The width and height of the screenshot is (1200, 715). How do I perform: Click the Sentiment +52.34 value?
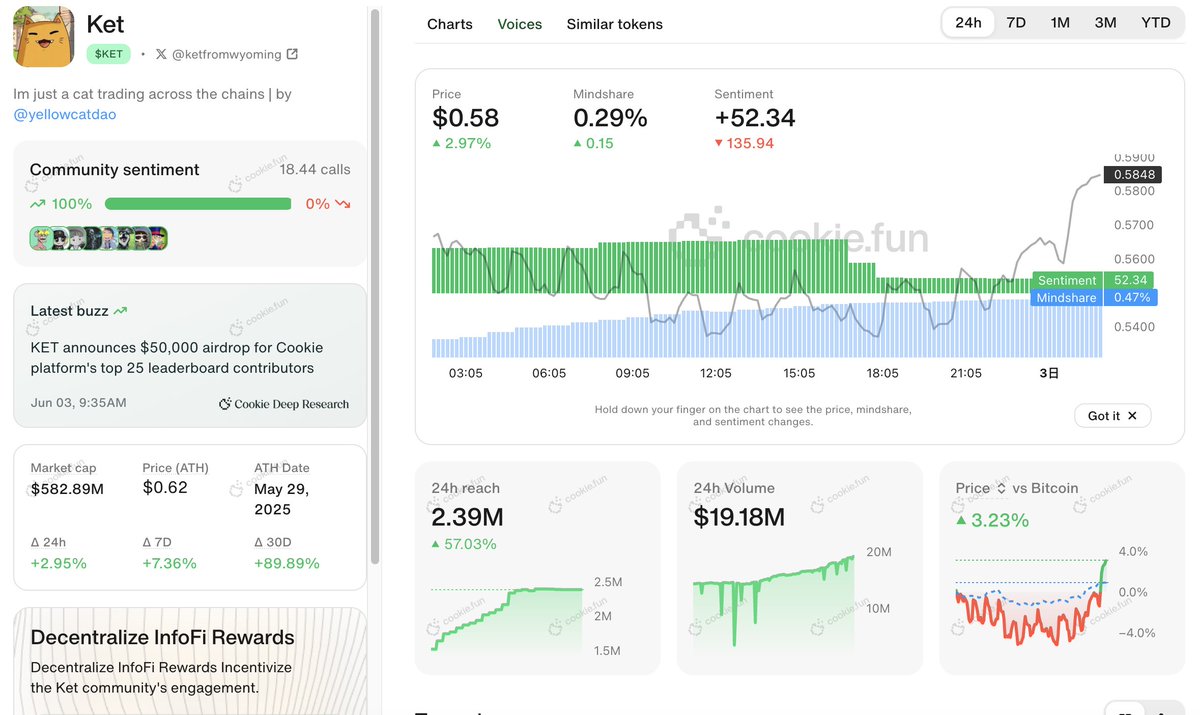[755, 118]
